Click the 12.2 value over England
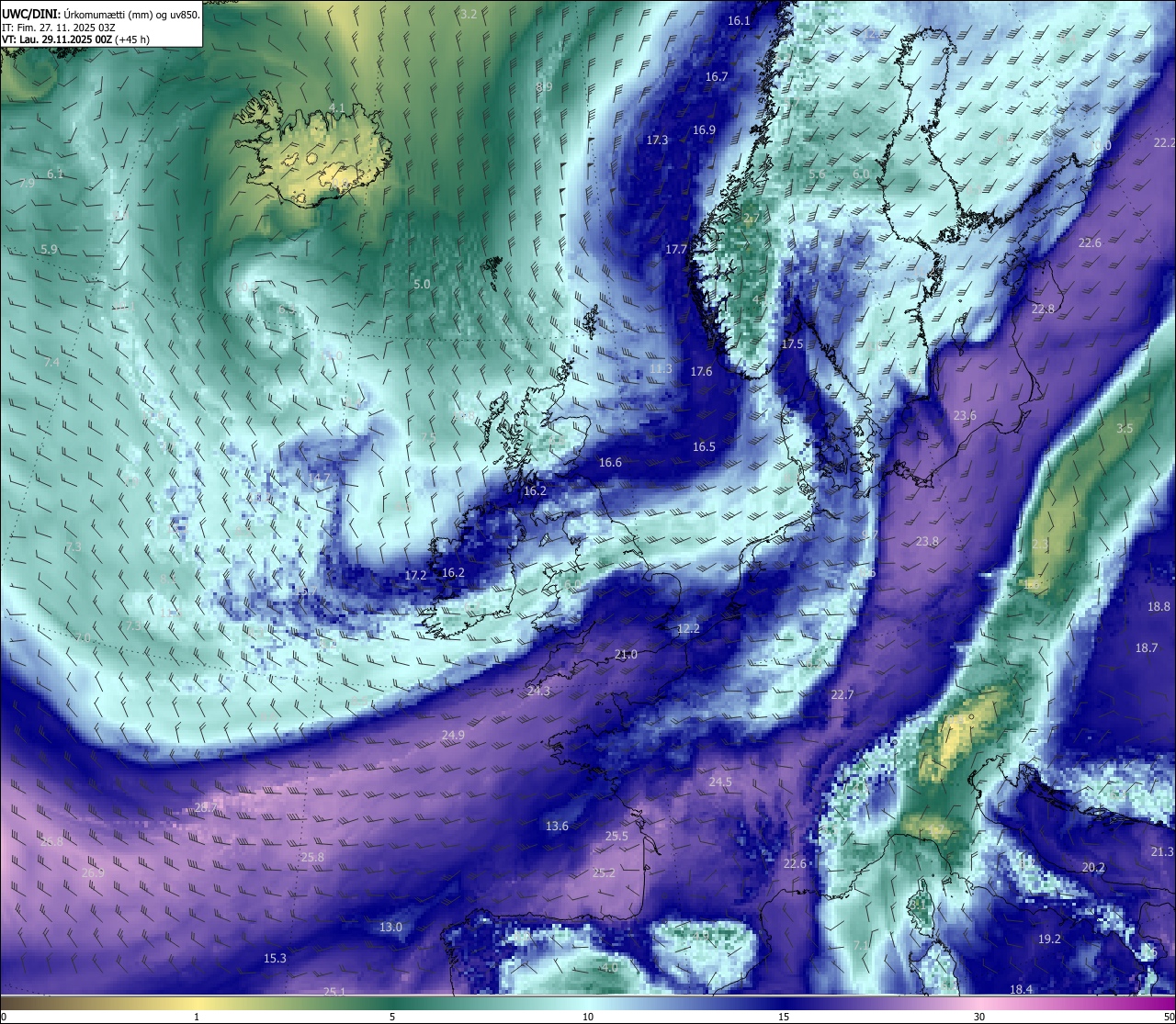Screen dimensions: 1176x1024 pos(688,629)
